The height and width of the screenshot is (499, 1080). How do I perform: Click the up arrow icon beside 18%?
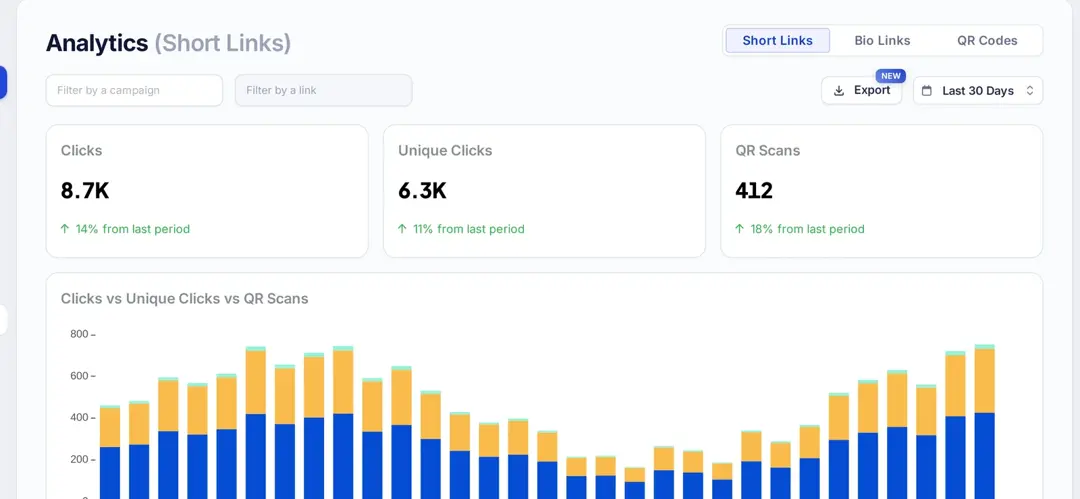pyautogui.click(x=740, y=229)
